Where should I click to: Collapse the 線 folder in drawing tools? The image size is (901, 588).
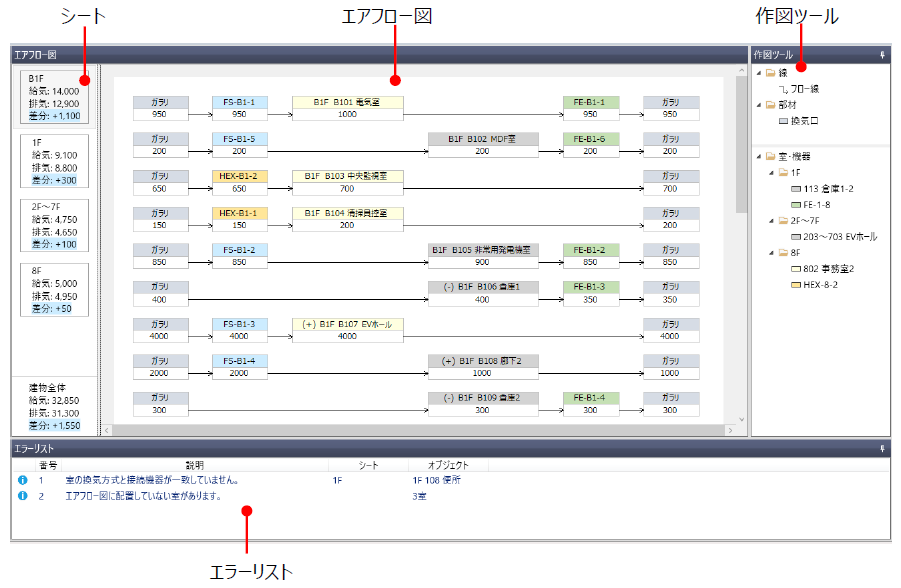757,73
